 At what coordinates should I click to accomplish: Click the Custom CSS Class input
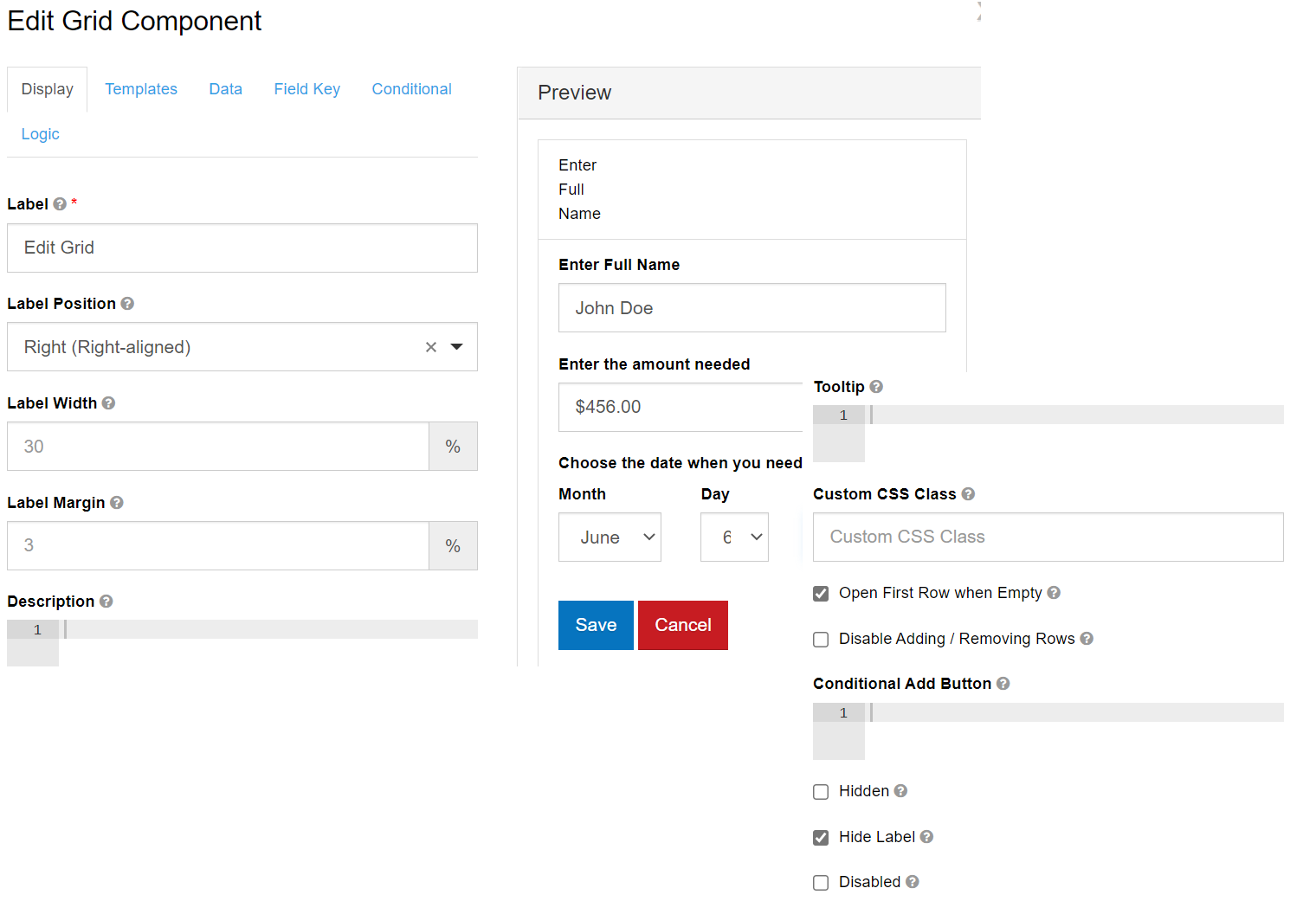point(1048,537)
